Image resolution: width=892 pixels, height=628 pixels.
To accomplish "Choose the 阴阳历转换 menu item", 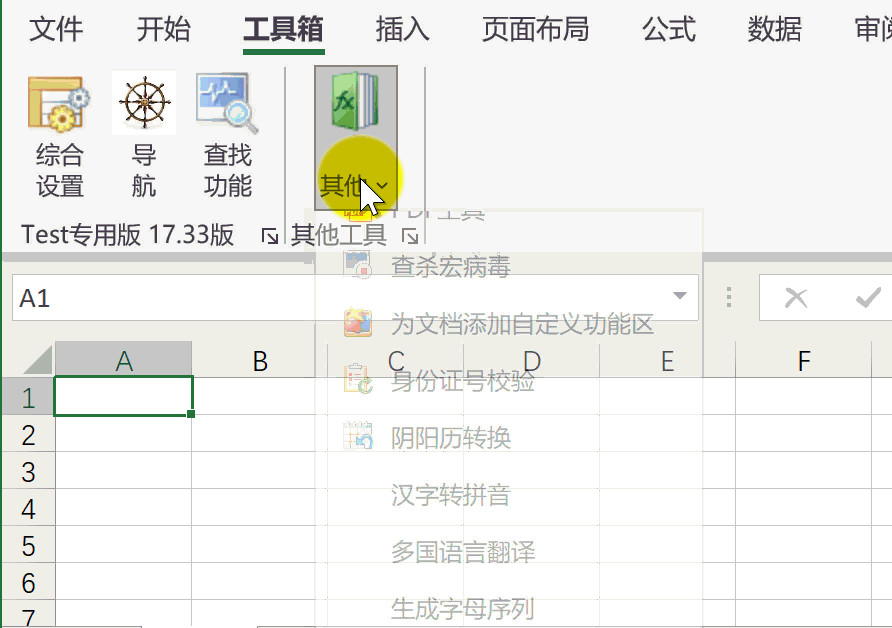I will 450,438.
